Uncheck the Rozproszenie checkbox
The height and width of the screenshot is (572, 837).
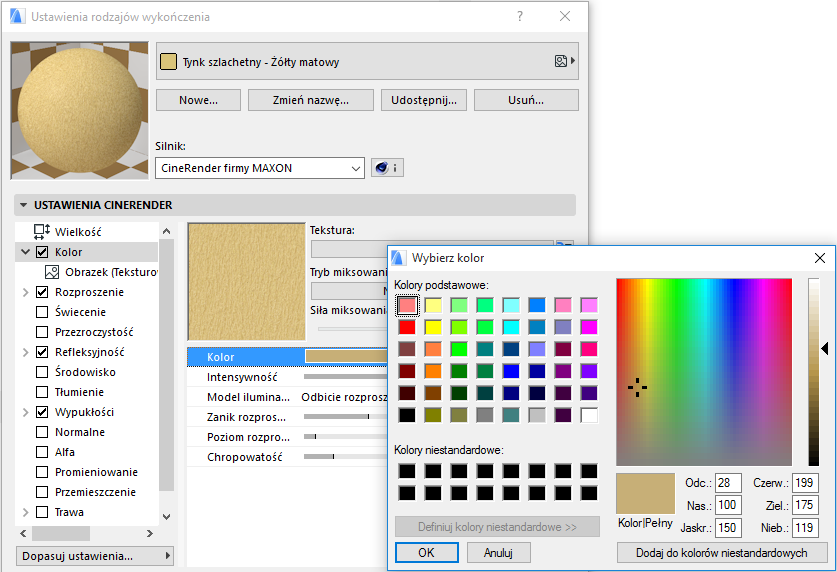tap(42, 292)
